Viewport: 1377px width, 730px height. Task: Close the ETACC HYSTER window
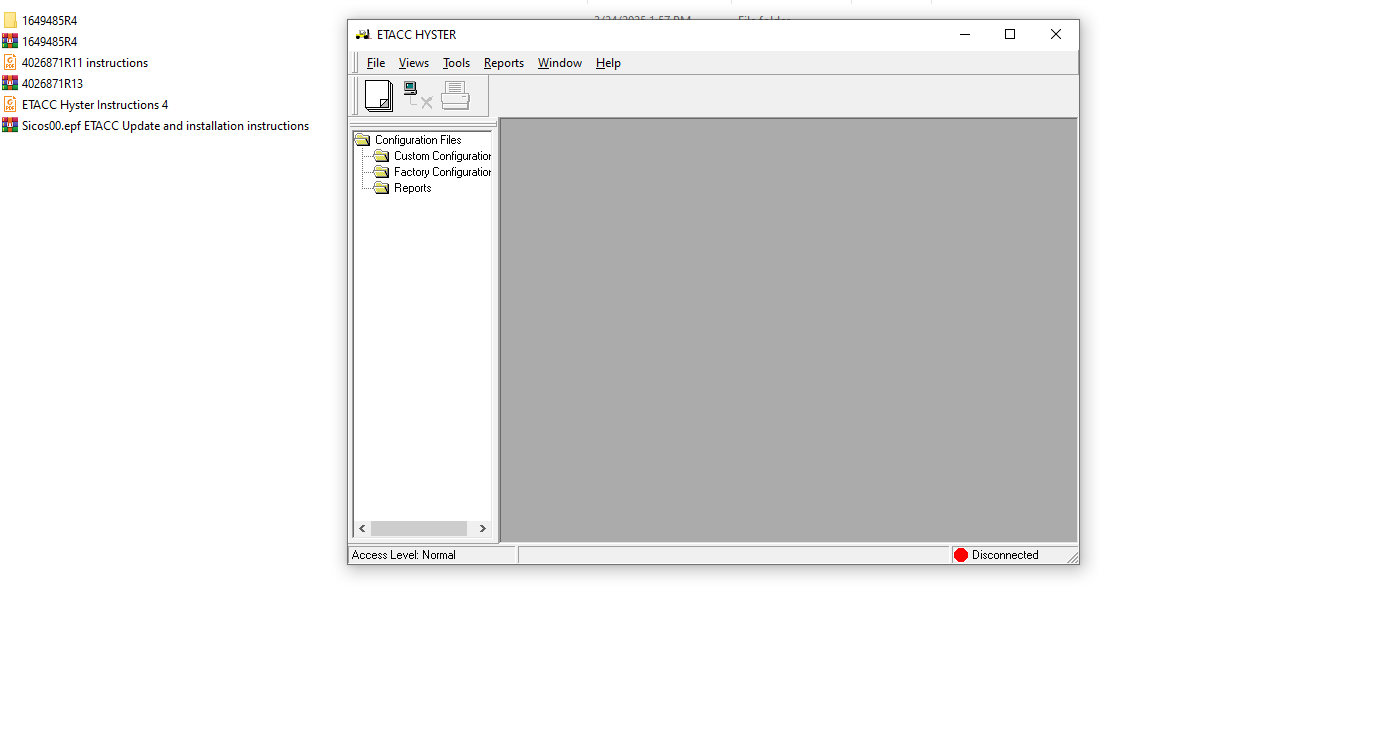point(1056,34)
